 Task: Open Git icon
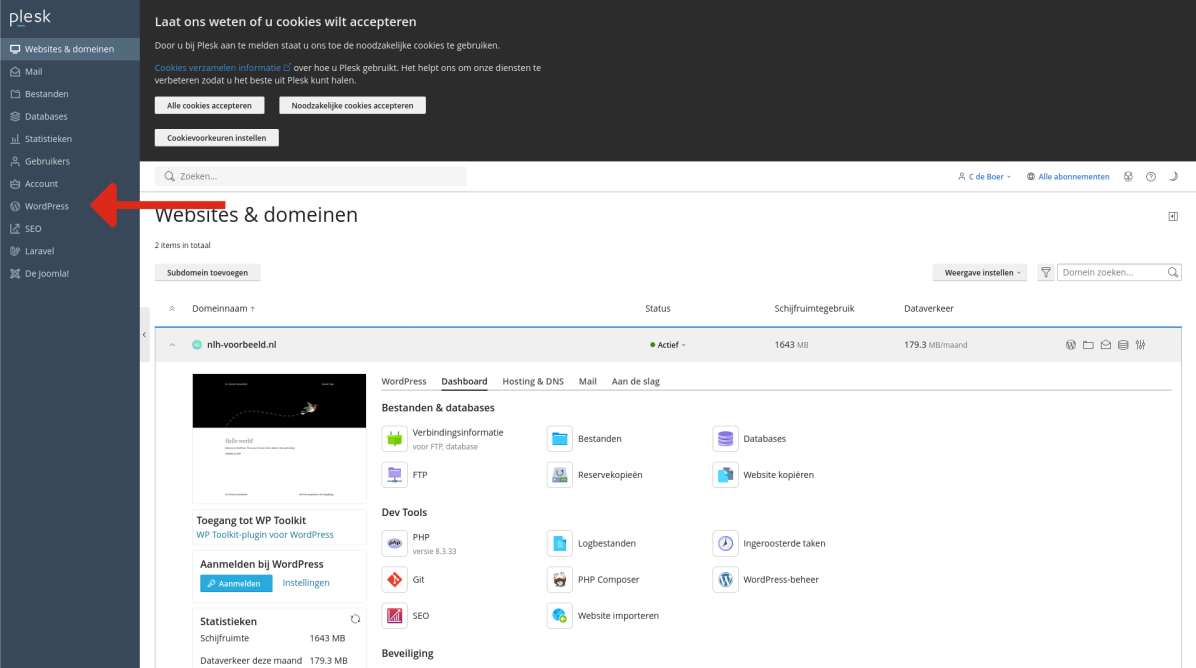tap(394, 580)
